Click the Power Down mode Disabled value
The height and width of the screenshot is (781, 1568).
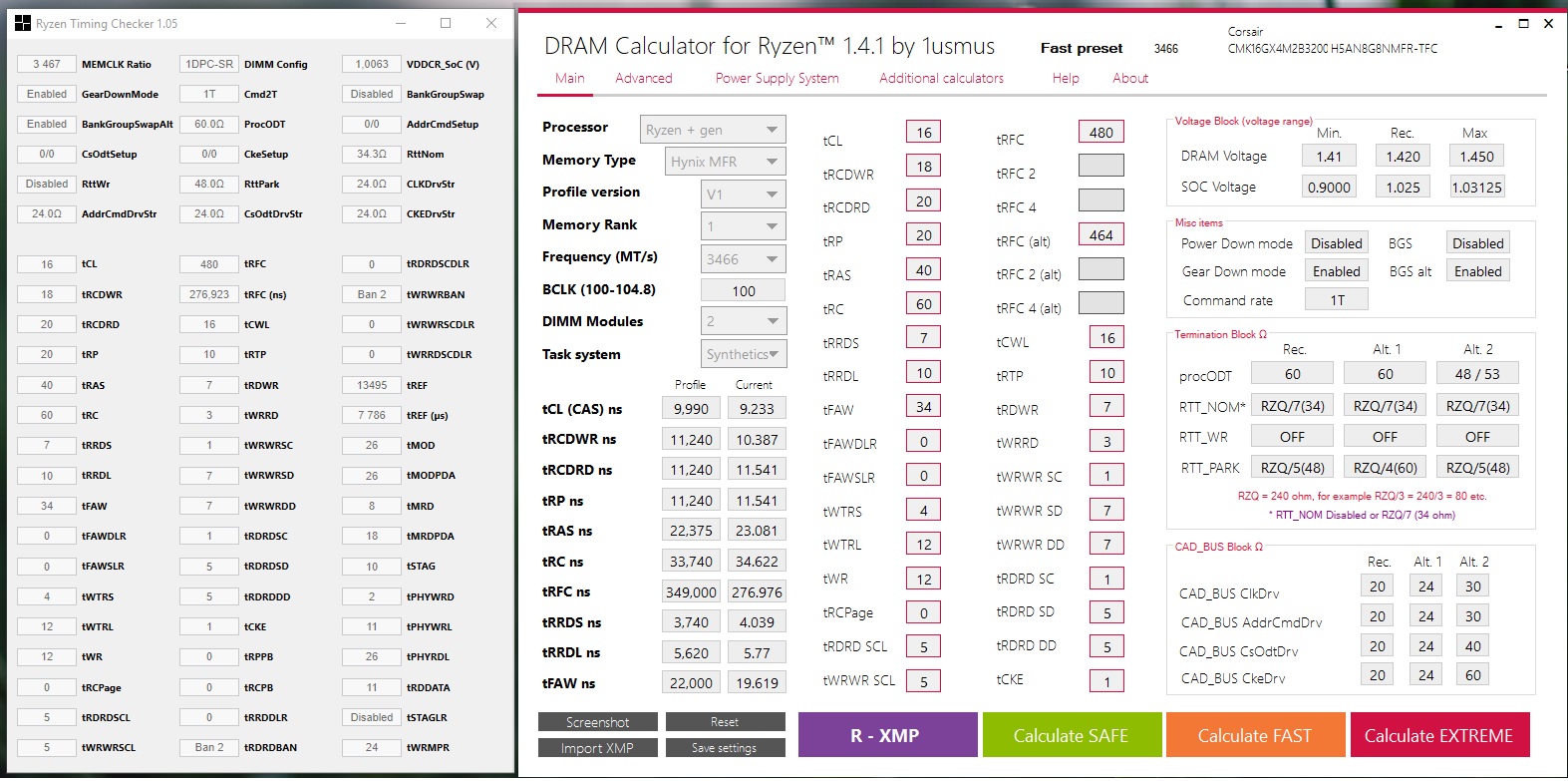point(1336,243)
